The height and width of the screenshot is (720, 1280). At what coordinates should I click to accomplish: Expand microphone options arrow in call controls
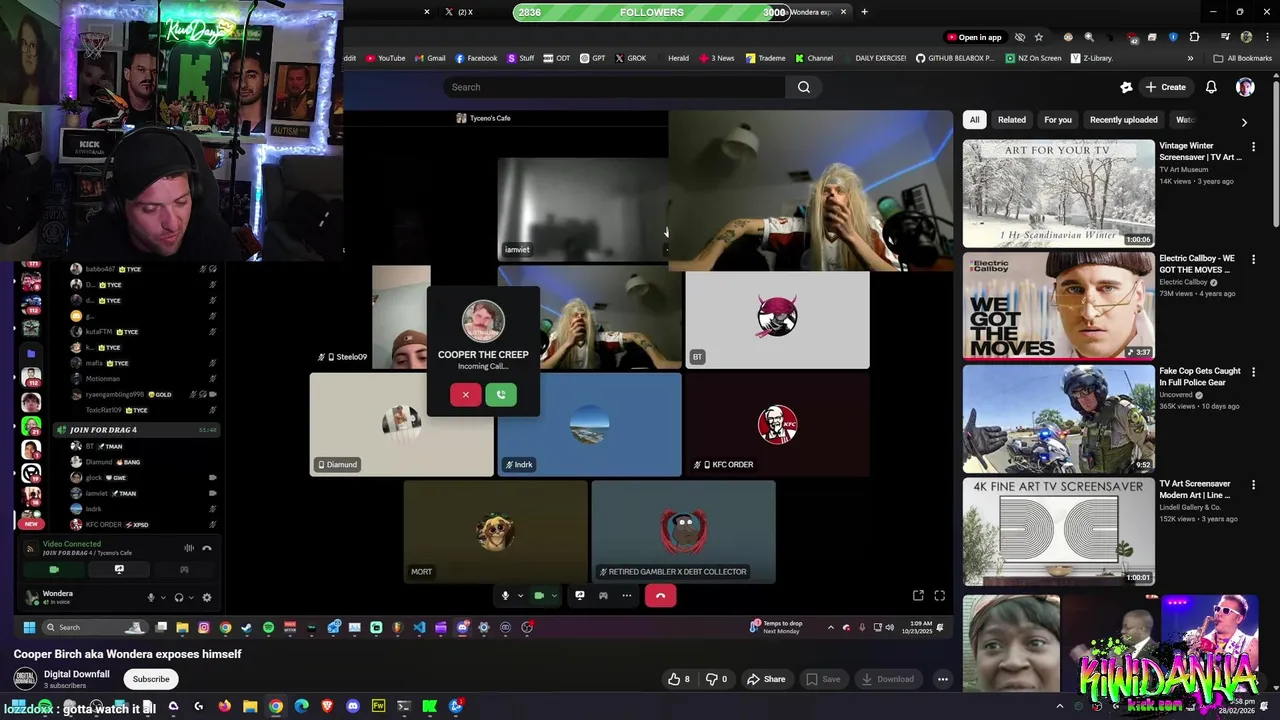[x=519, y=596]
